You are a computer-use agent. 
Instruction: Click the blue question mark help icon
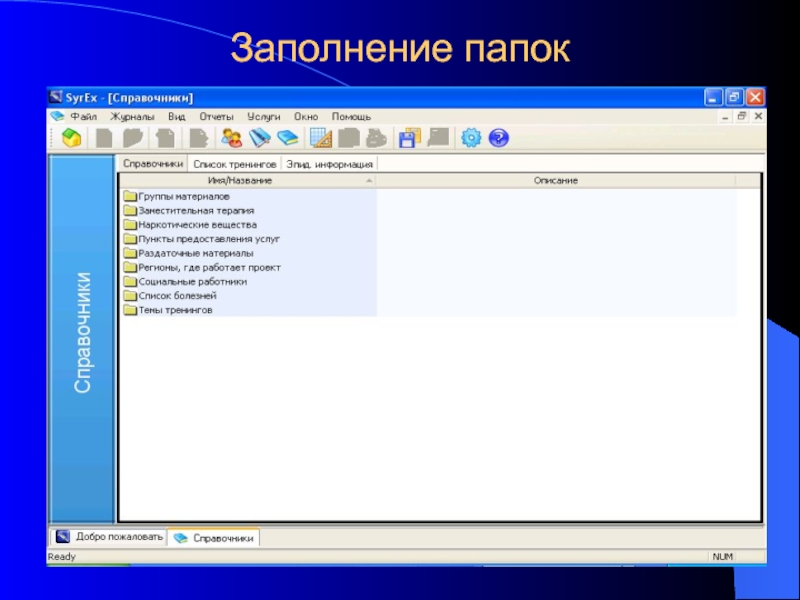[x=499, y=138]
